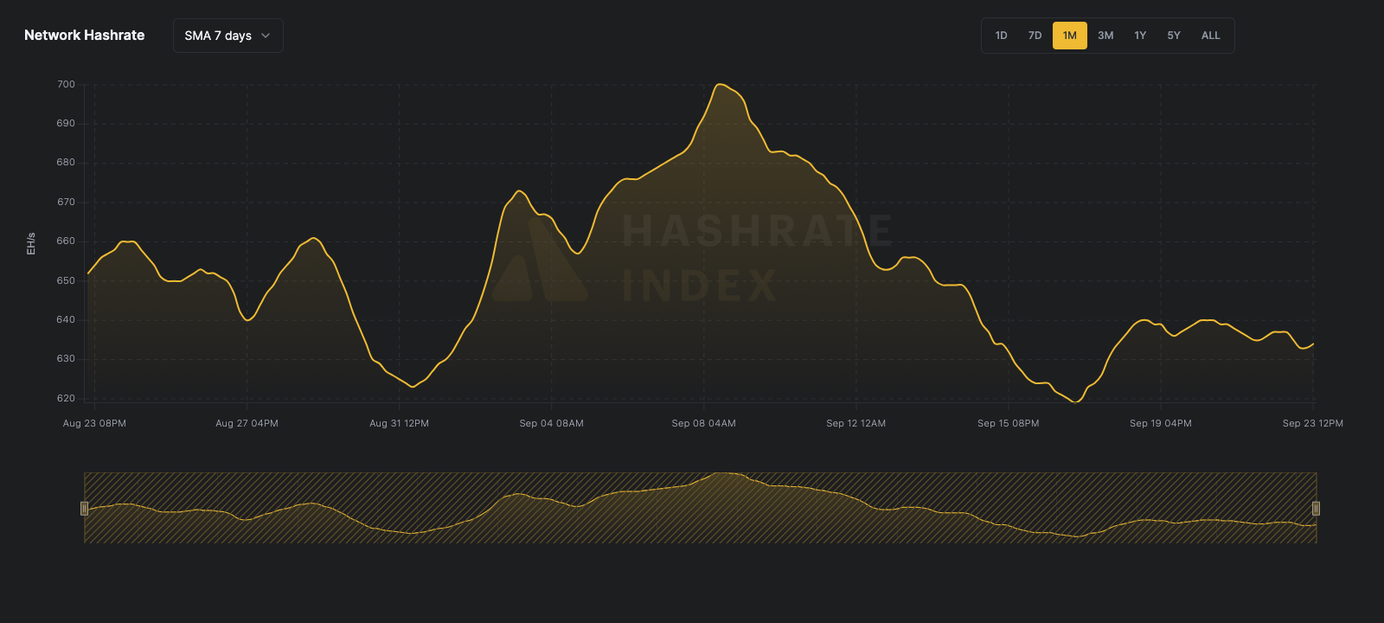The height and width of the screenshot is (623, 1384).
Task: Click the Sep 12 12AM axis label
Action: coord(856,423)
